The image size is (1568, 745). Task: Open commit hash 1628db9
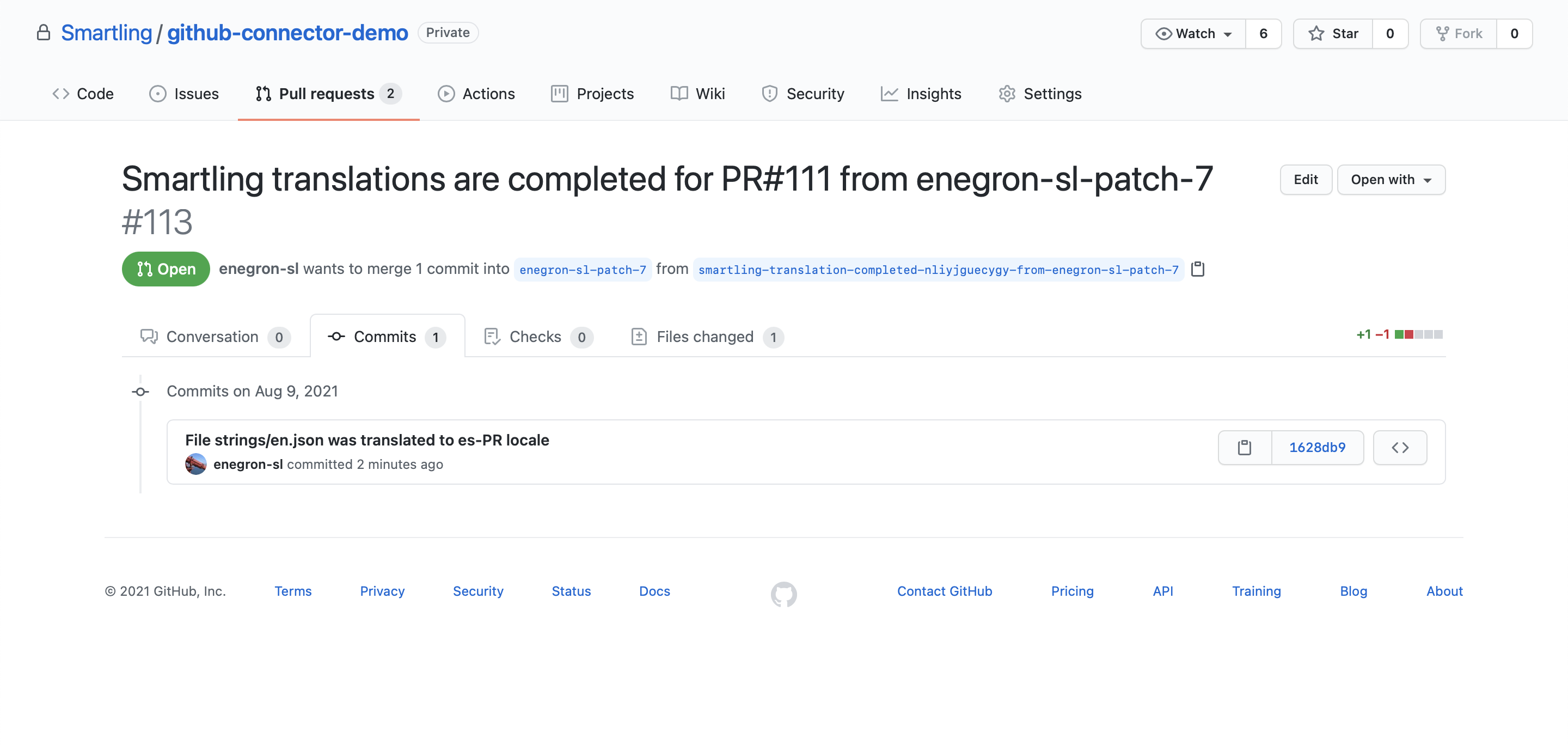tap(1317, 447)
